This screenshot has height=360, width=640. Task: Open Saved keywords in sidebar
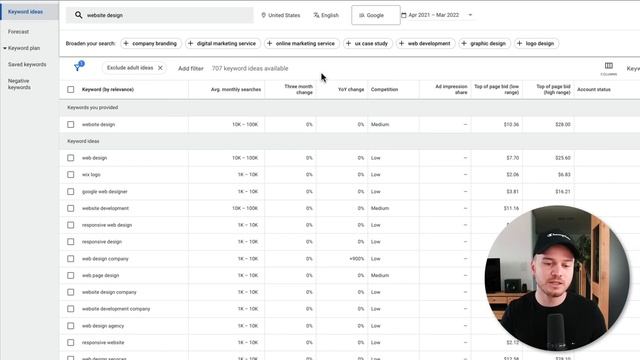point(27,64)
